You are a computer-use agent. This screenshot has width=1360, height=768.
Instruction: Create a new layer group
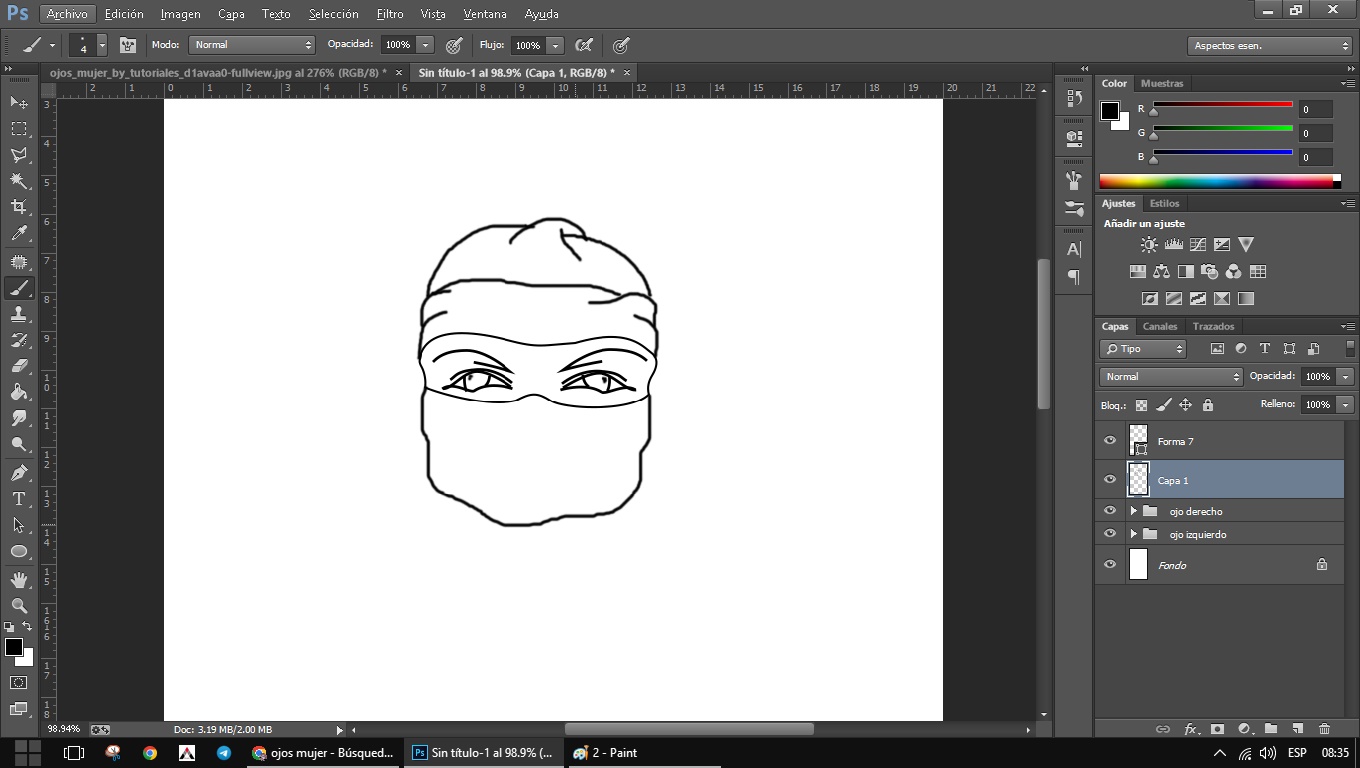click(1270, 729)
